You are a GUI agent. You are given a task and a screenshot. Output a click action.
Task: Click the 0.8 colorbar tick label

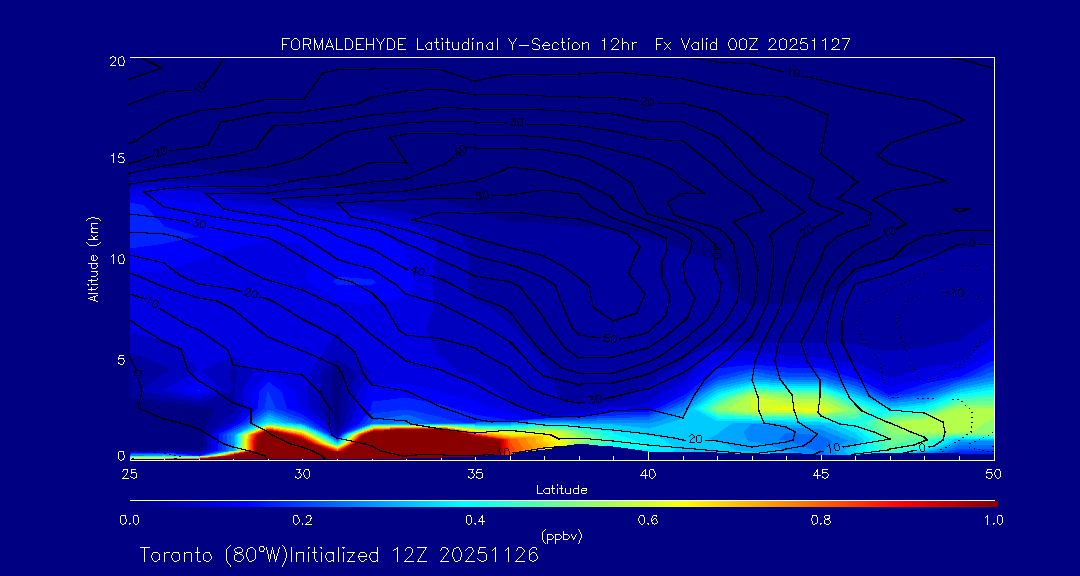pyautogui.click(x=821, y=520)
